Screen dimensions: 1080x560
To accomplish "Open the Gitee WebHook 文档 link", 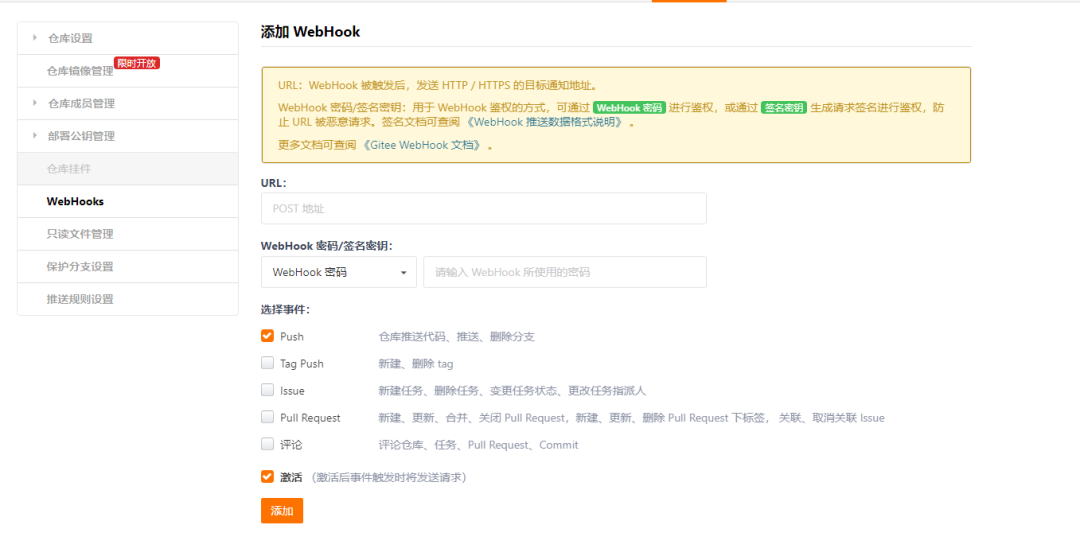I will pyautogui.click(x=422, y=145).
